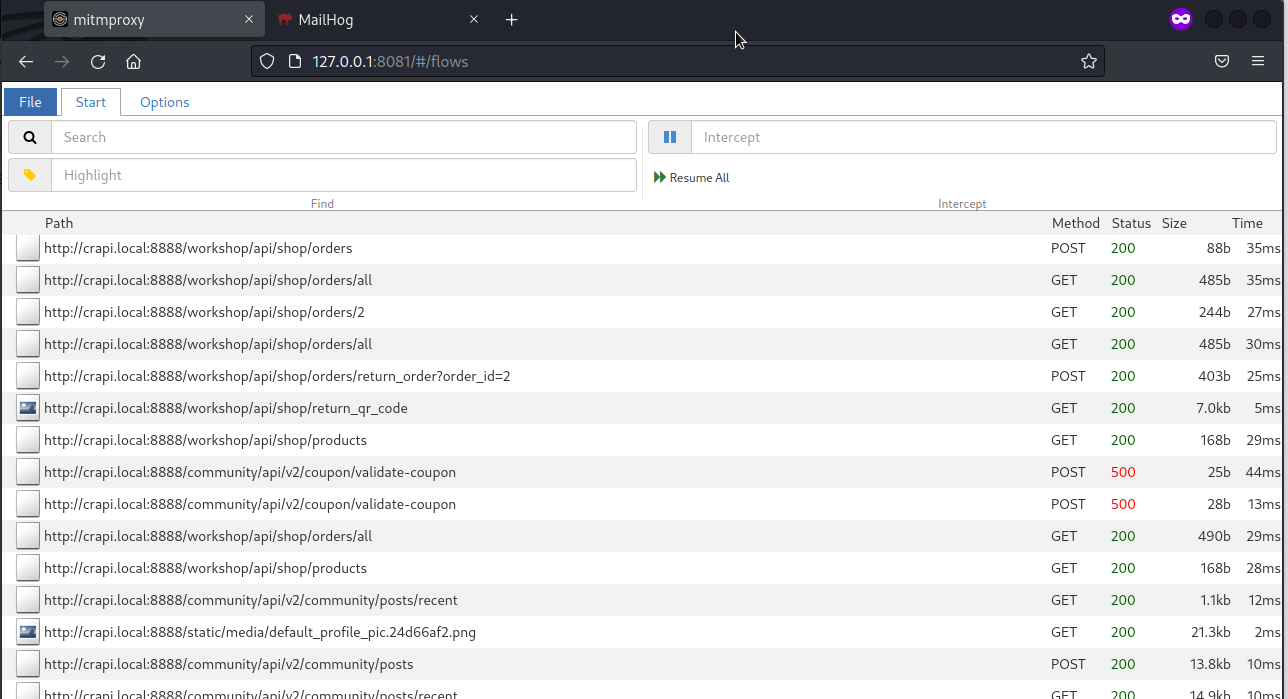Reload the page with browser refresh icon

[98, 62]
